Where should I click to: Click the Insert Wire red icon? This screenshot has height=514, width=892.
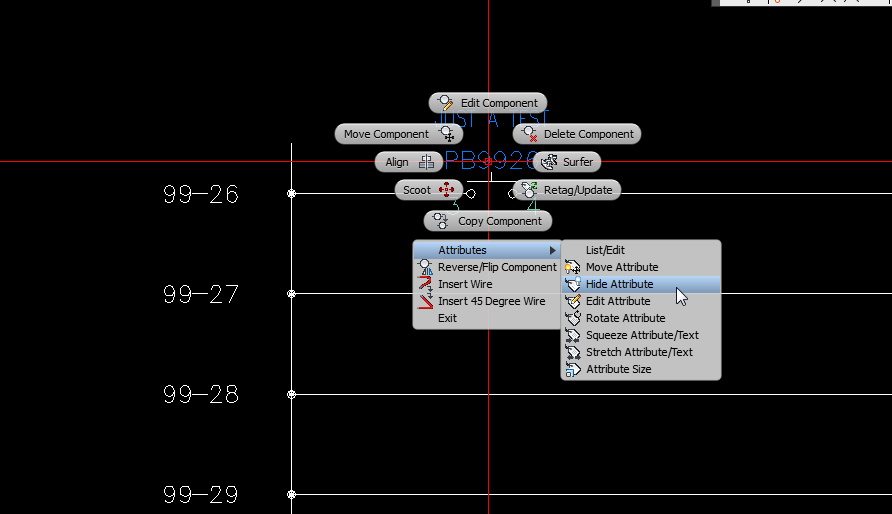tap(425, 284)
